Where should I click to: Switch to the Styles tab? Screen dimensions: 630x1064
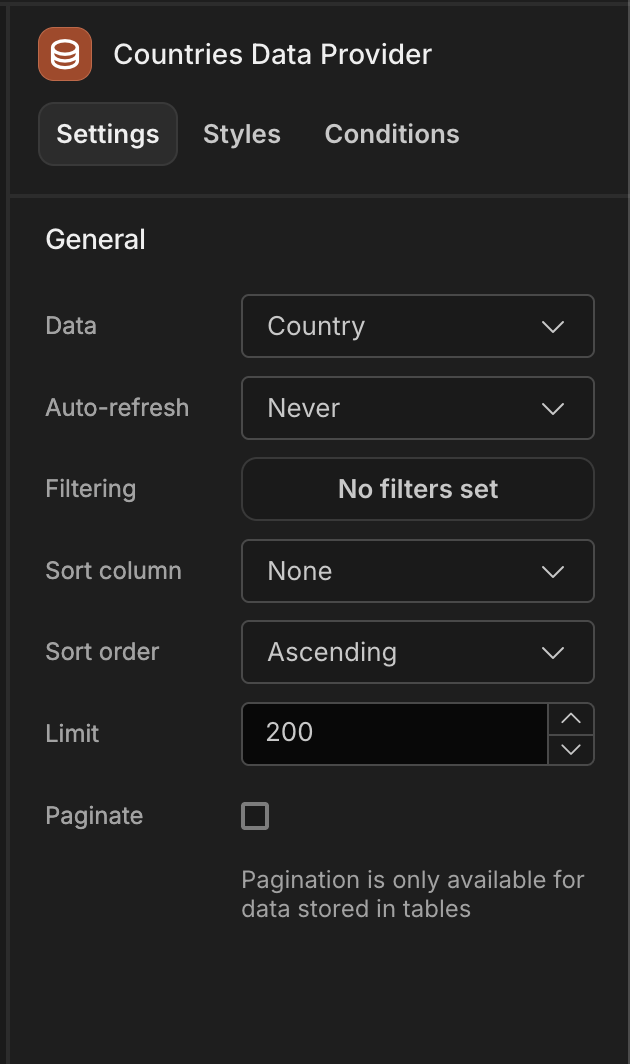tap(242, 134)
